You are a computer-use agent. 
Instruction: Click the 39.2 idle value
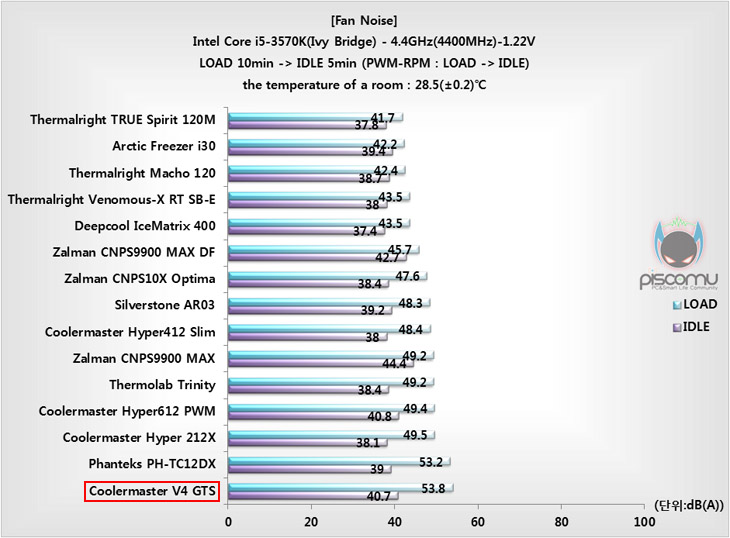[x=372, y=310]
